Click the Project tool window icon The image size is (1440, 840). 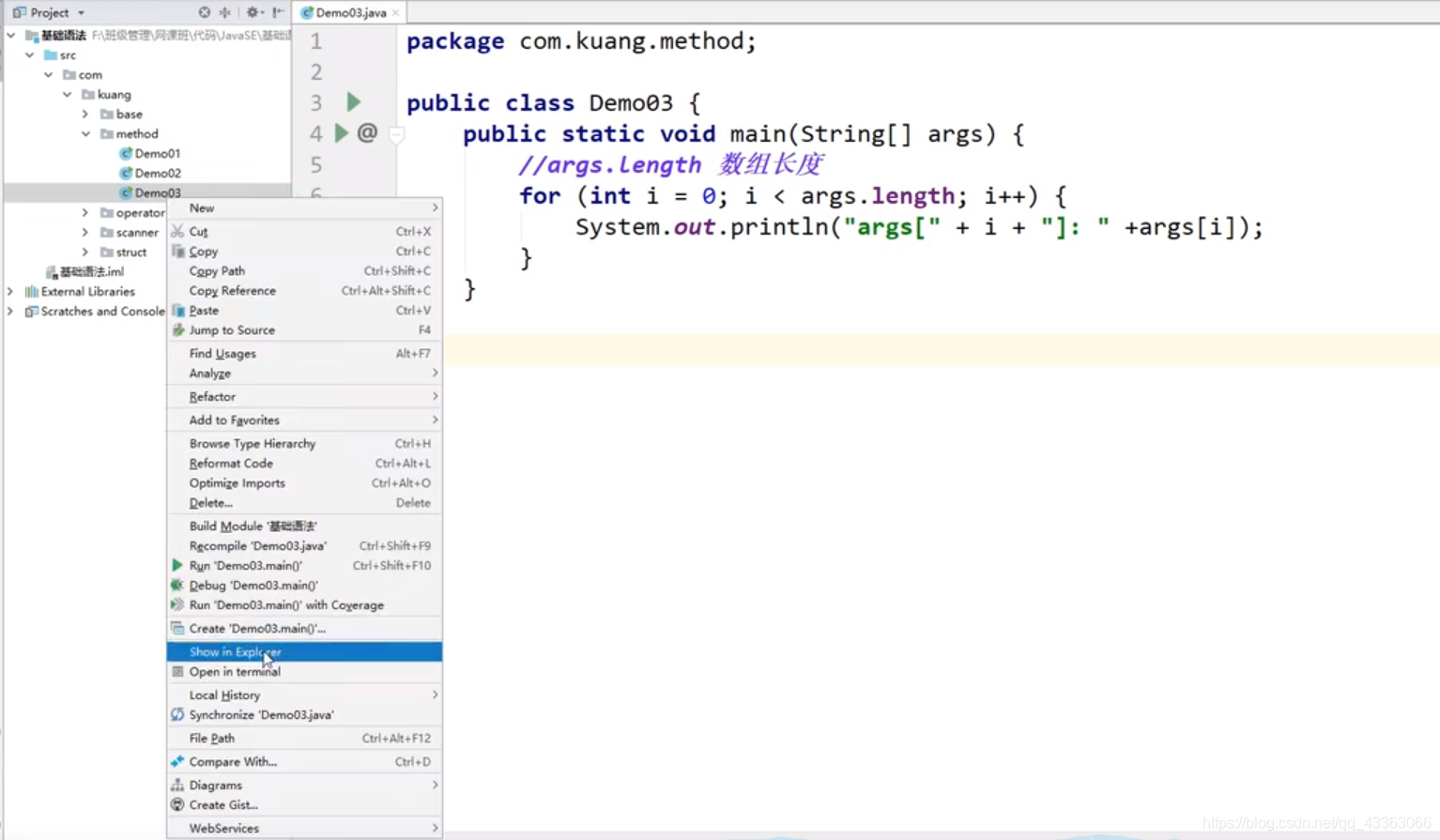[19, 12]
